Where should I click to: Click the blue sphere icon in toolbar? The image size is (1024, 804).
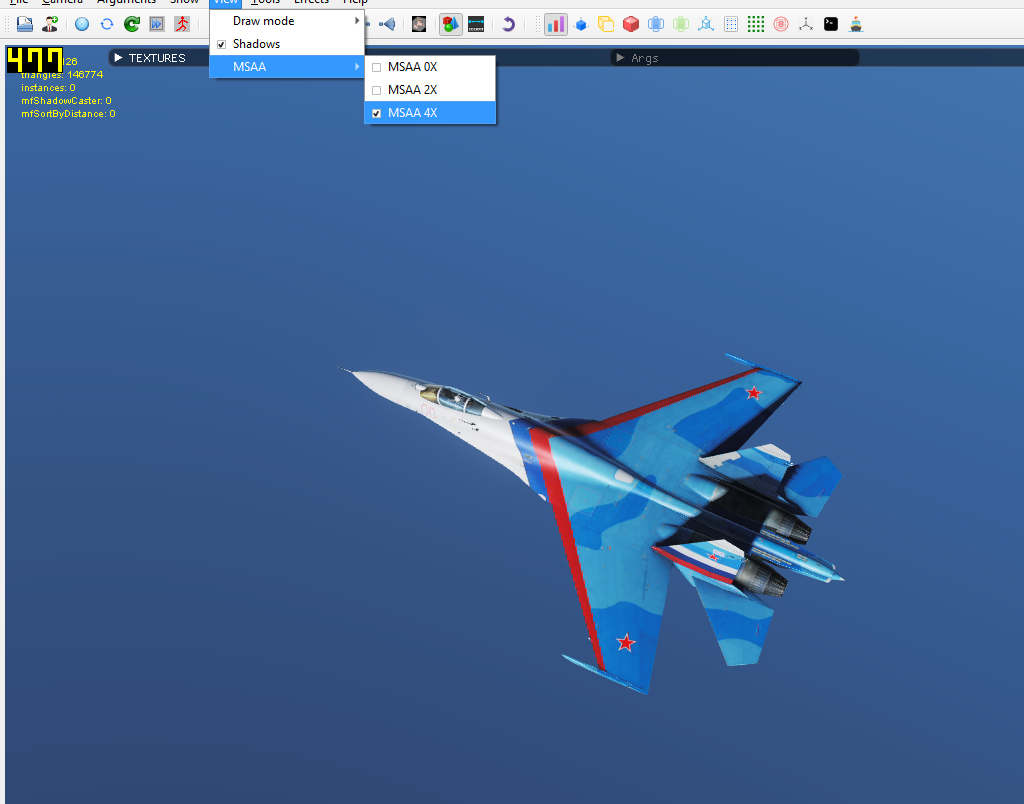coord(82,25)
